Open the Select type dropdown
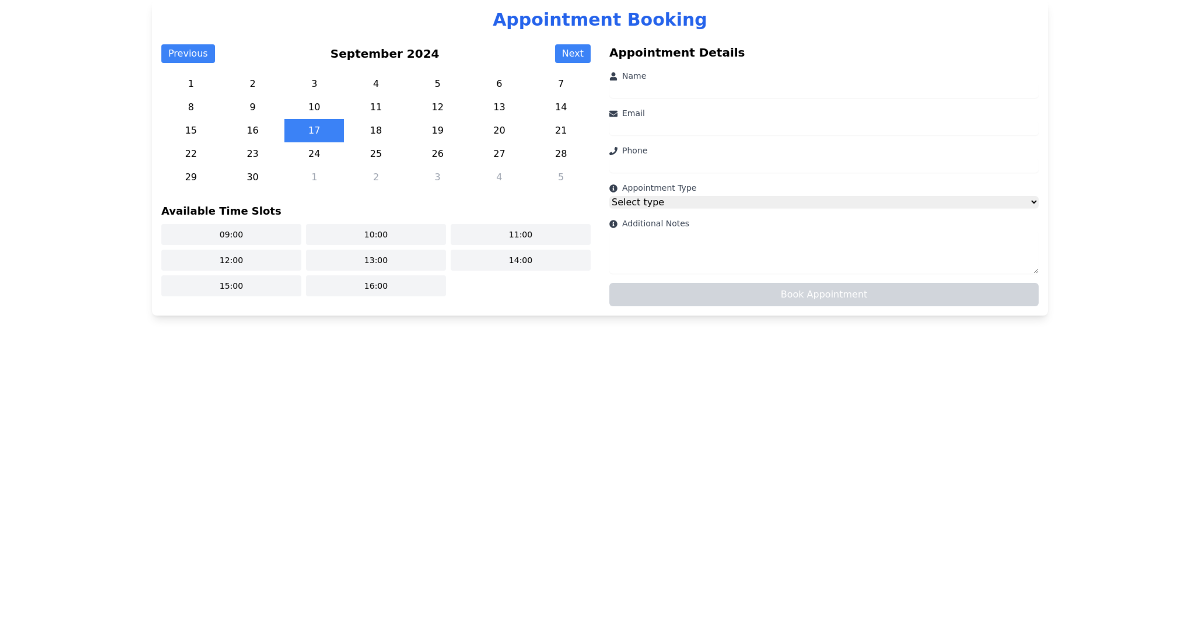This screenshot has height=630, width=1200. point(823,201)
